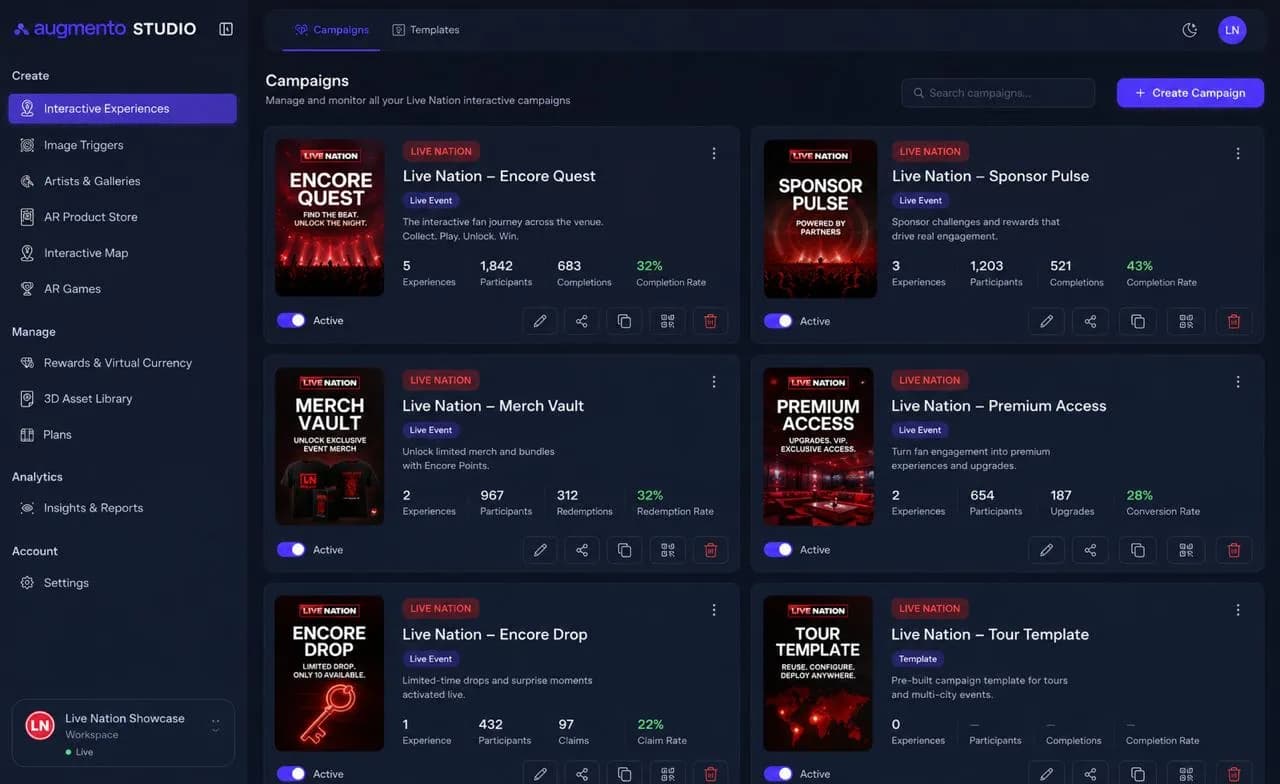Open the Sponsor Pulse poster thumbnail

coord(820,218)
